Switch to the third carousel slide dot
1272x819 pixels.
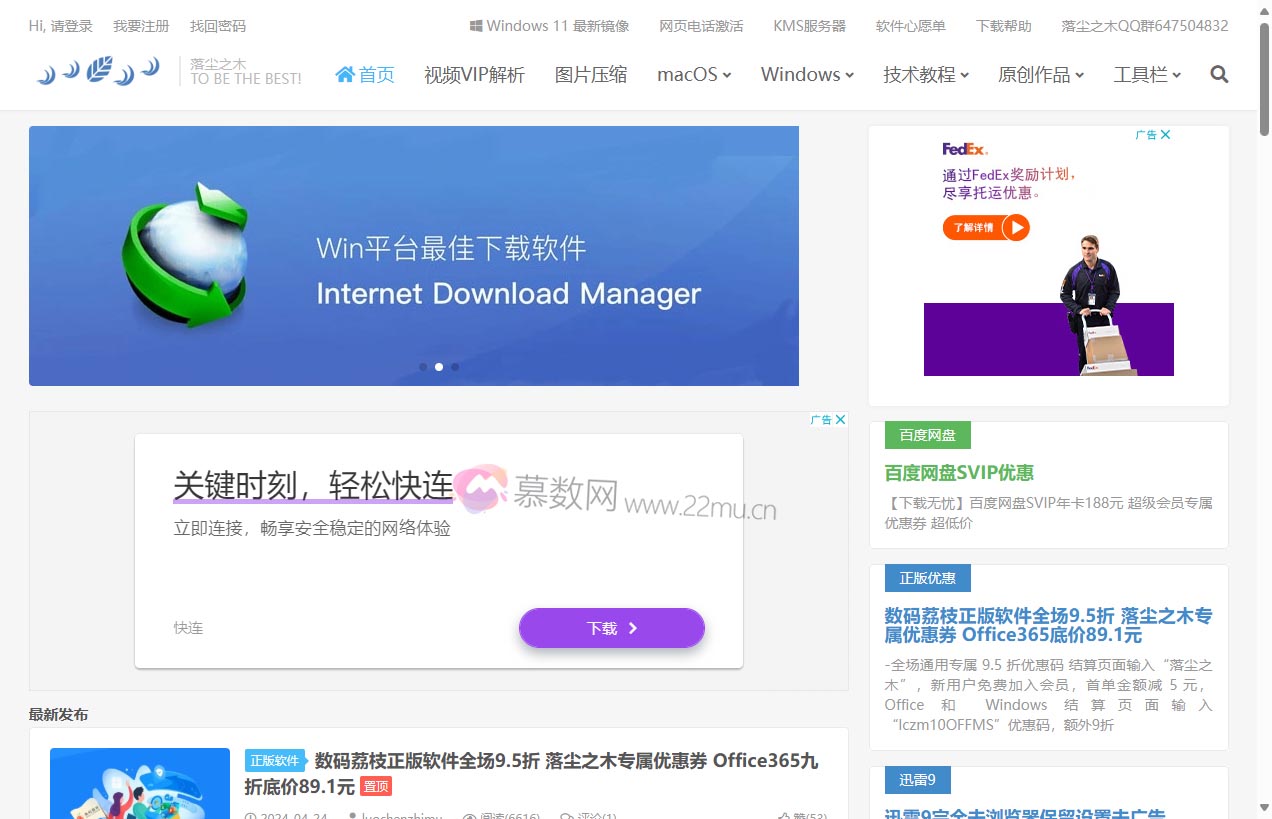click(455, 367)
